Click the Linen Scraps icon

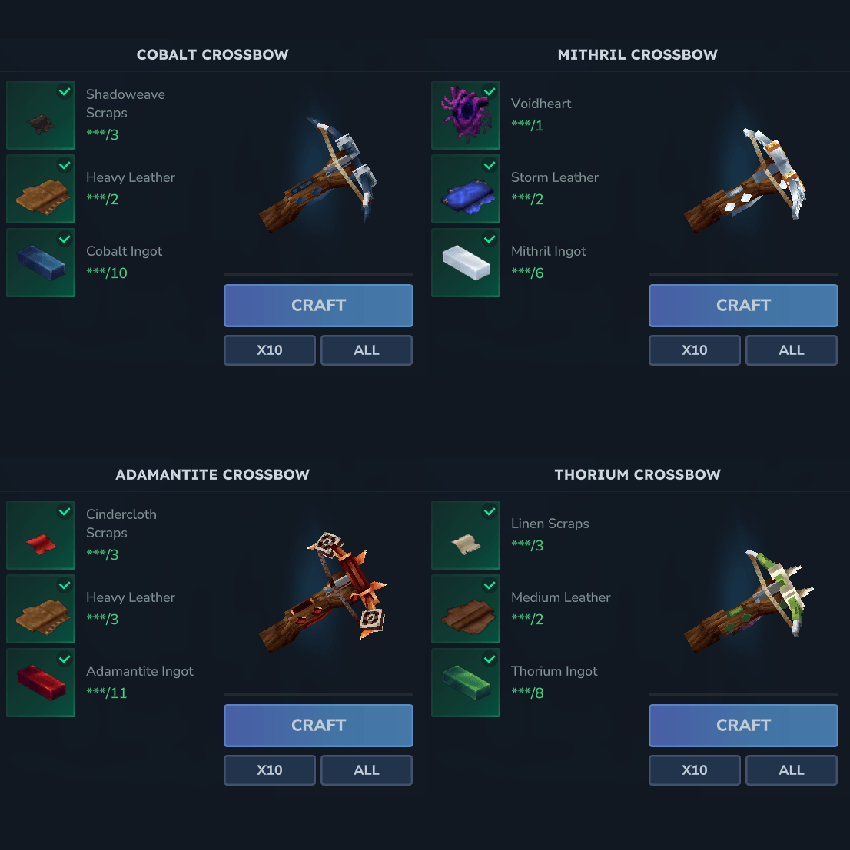(x=465, y=535)
